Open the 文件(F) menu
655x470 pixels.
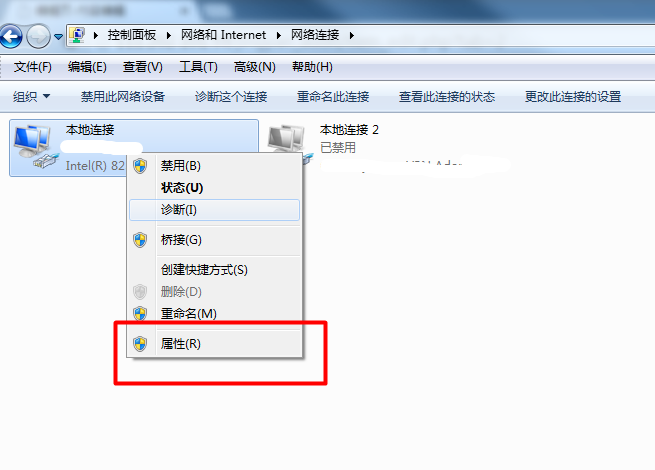tap(33, 67)
